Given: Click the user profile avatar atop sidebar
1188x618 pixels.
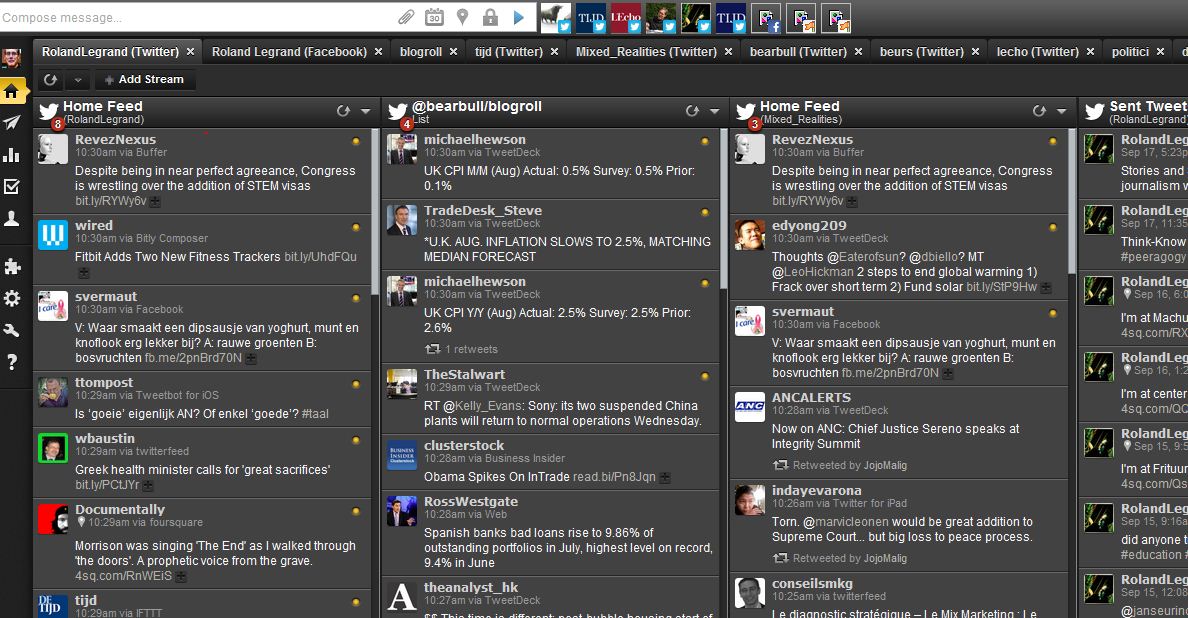Looking at the screenshot, I should [x=11, y=58].
